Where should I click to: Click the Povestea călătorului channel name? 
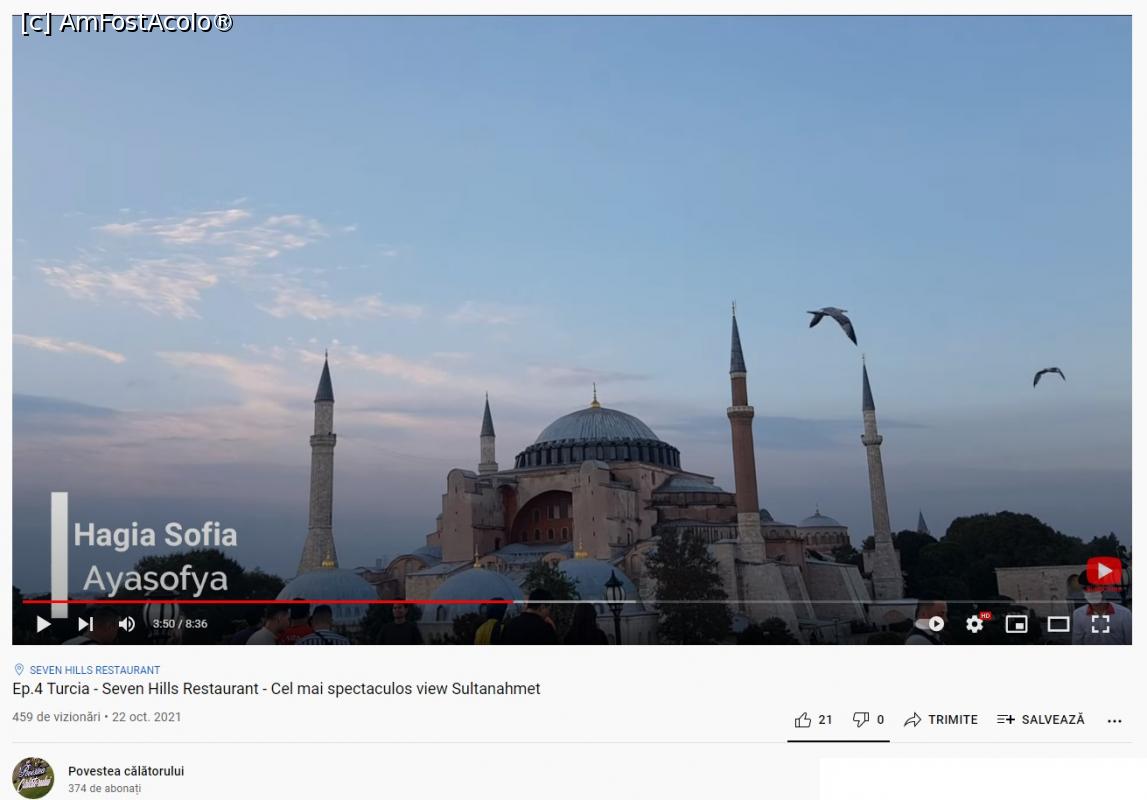pyautogui.click(x=126, y=771)
